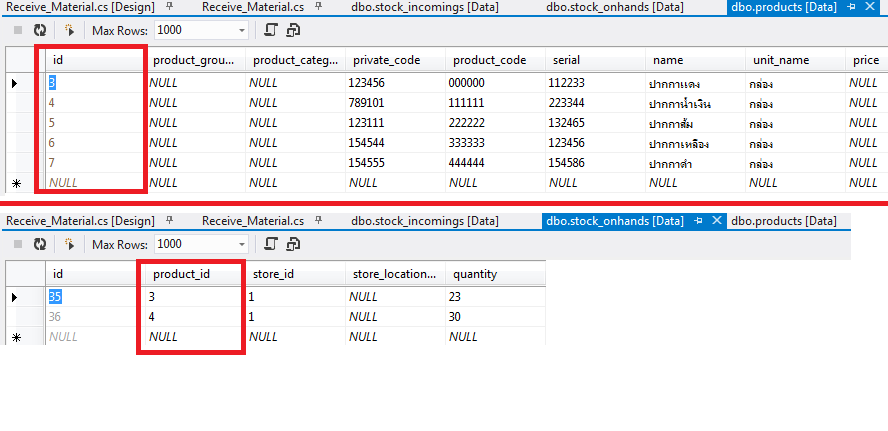The image size is (888, 431).
Task: Open Max Rows dropdown in stock_onhands toolbar
Action: (x=241, y=244)
